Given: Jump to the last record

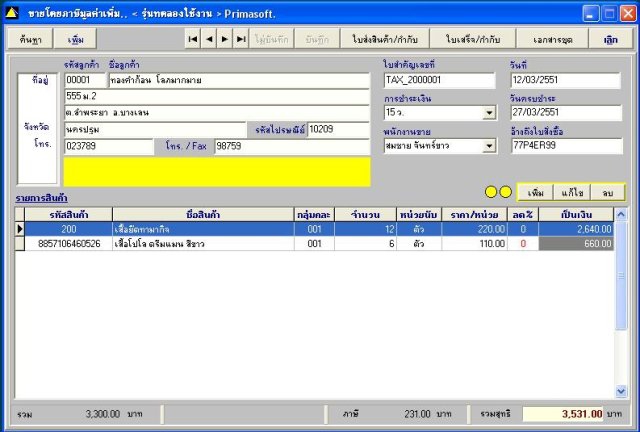Looking at the screenshot, I should tap(241, 39).
